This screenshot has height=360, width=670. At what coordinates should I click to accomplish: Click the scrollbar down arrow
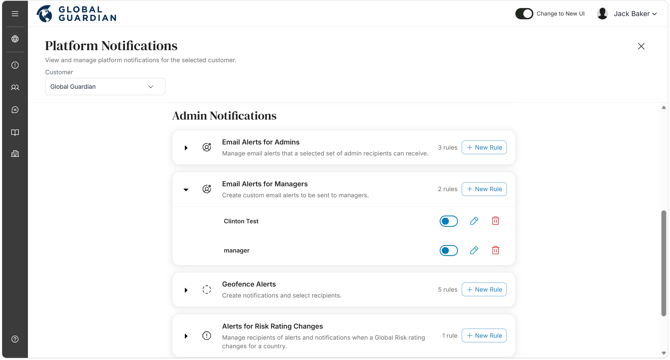[x=664, y=353]
